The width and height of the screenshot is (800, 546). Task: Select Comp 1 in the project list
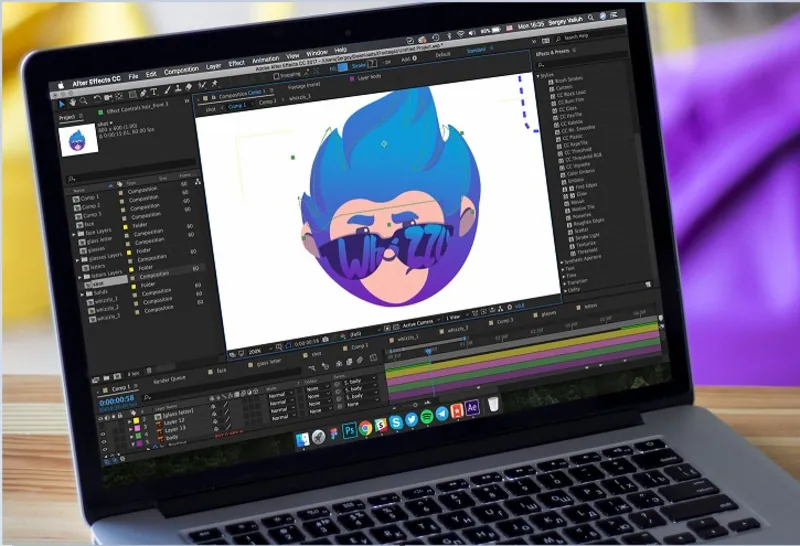point(89,197)
